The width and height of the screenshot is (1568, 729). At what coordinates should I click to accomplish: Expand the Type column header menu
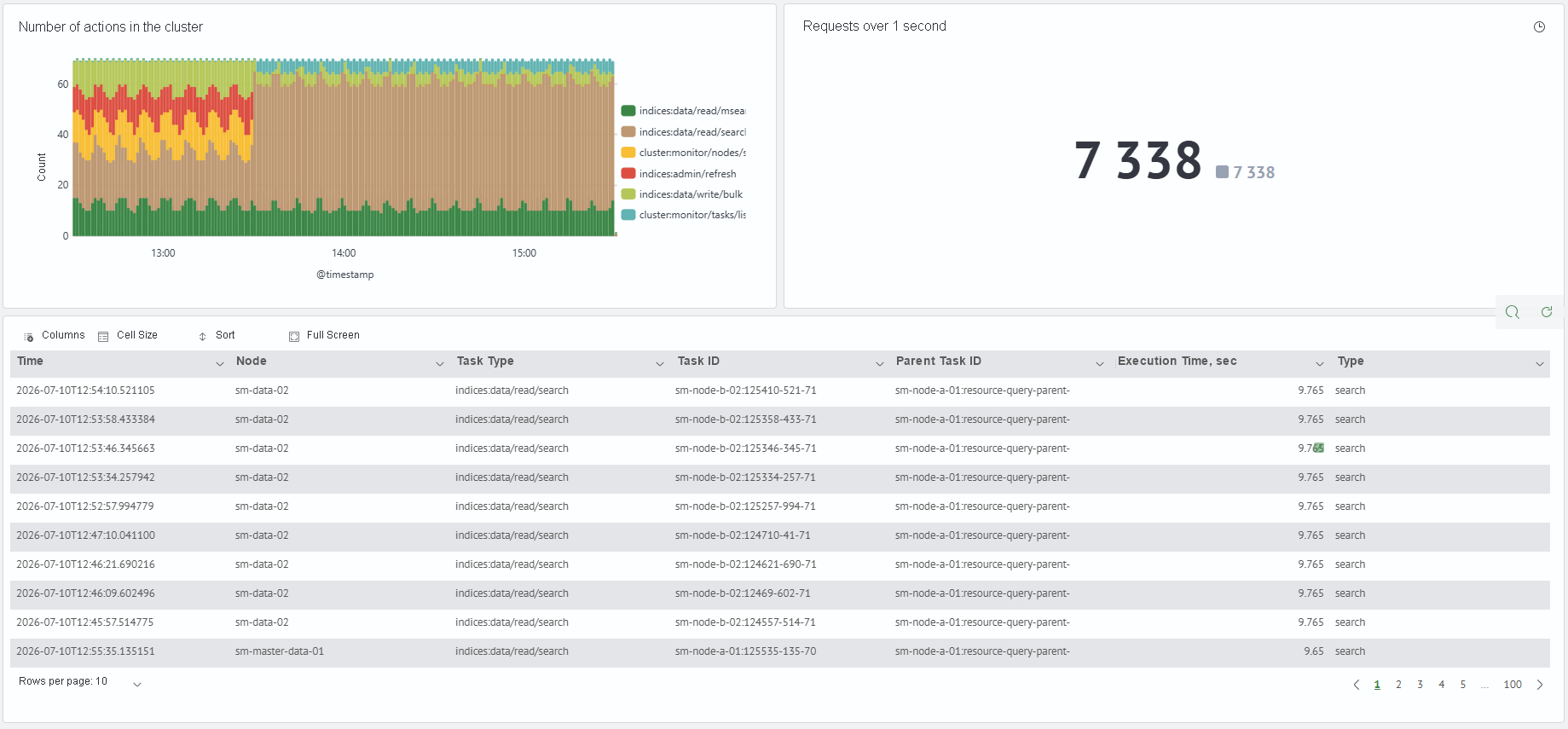pos(1540,364)
